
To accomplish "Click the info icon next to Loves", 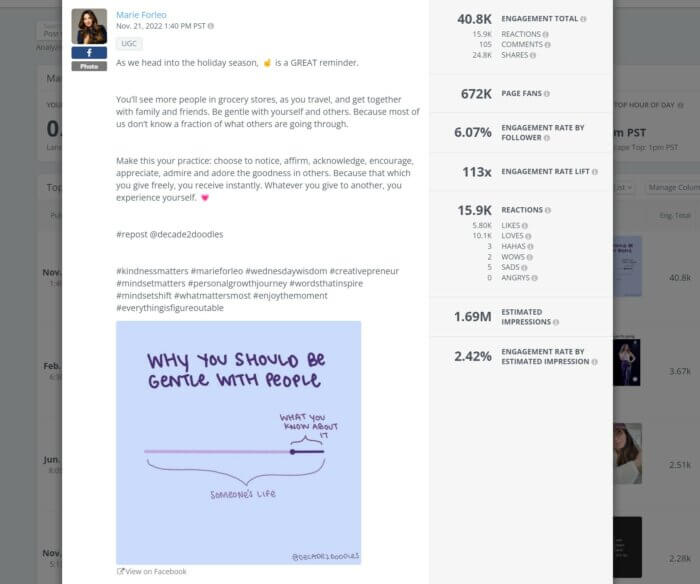I will (x=528, y=236).
